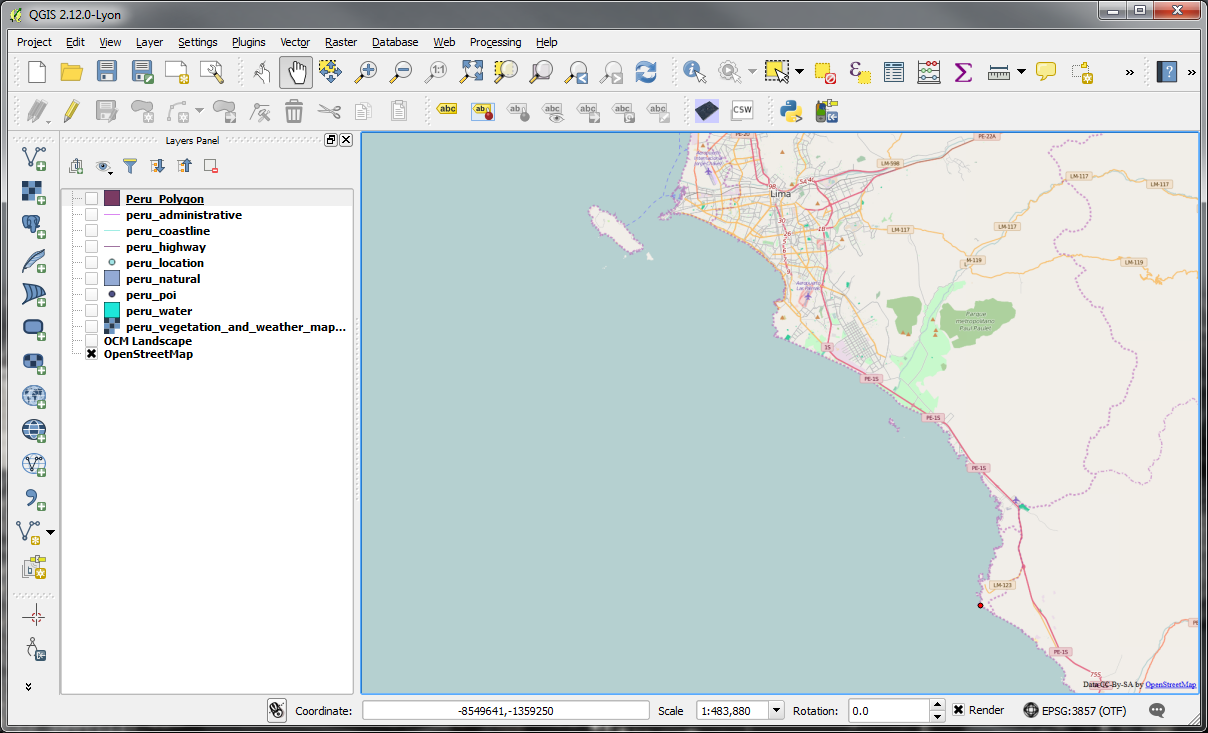Image resolution: width=1208 pixels, height=733 pixels.
Task: Click the EPSG:3857 (OTF) CRS button
Action: coord(1075,710)
